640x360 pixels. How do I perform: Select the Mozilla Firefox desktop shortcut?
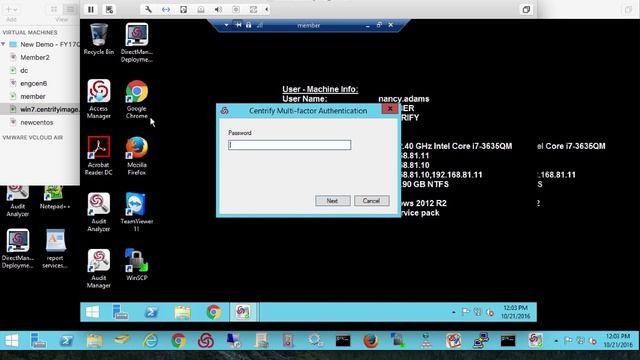137,156
